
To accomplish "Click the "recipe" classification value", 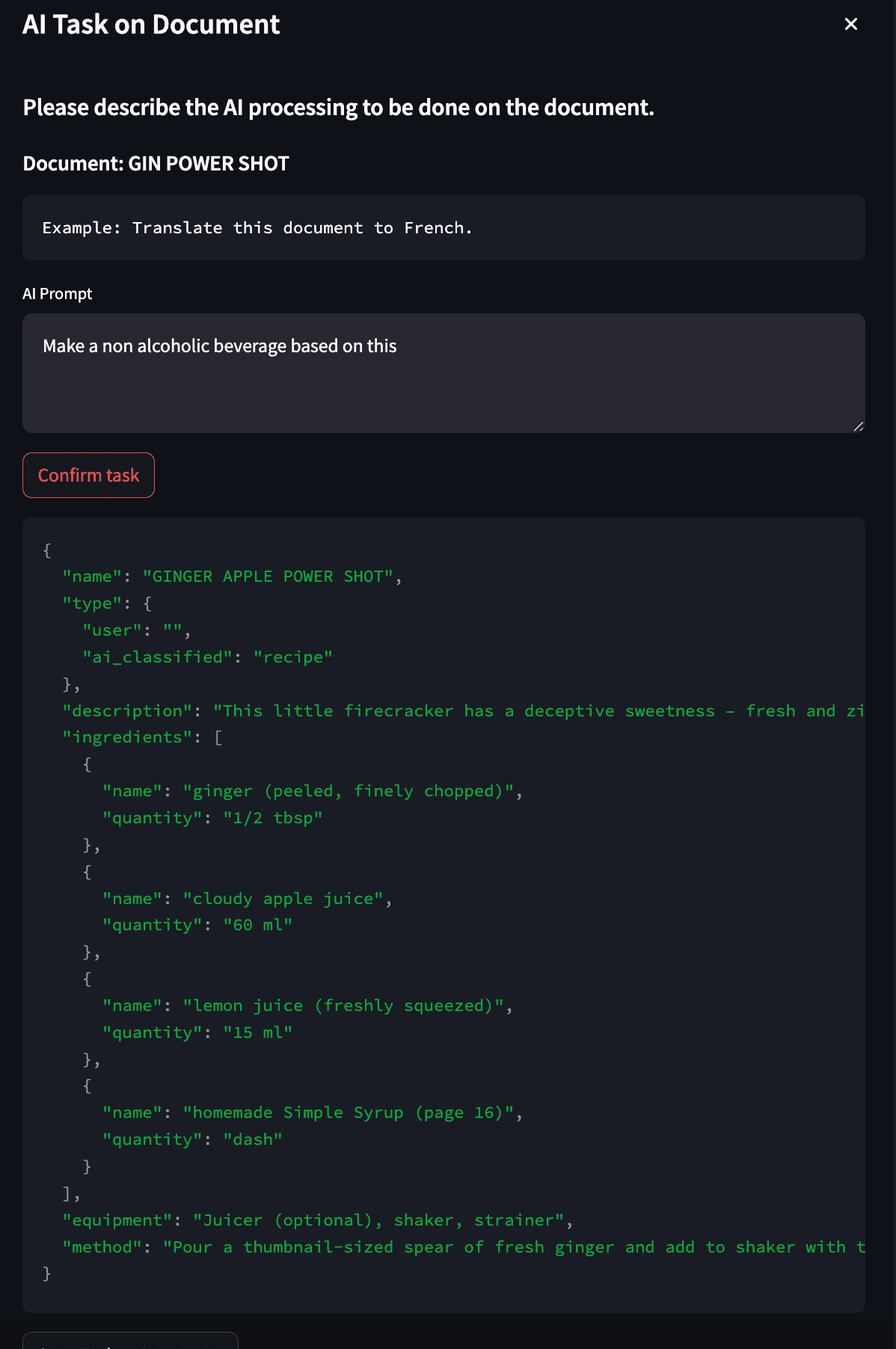I will tap(292, 657).
